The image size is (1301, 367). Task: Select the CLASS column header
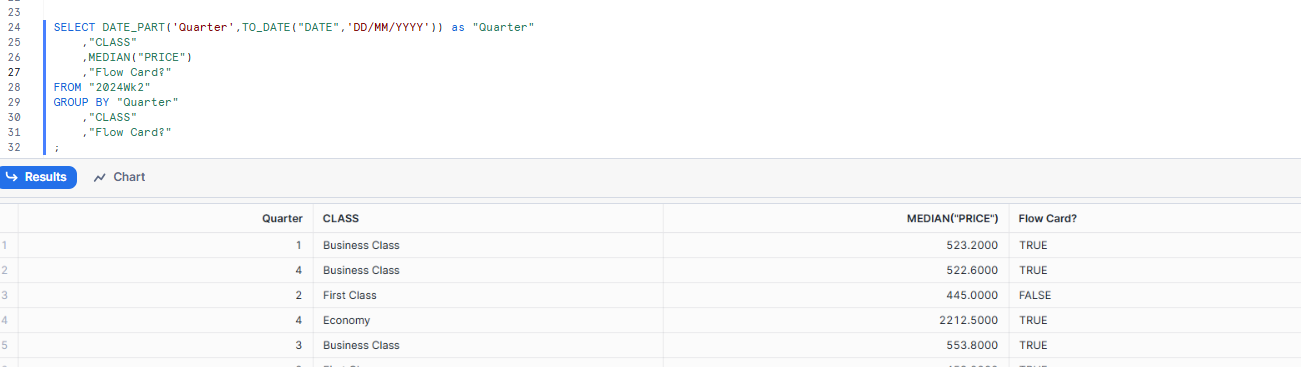[341, 218]
